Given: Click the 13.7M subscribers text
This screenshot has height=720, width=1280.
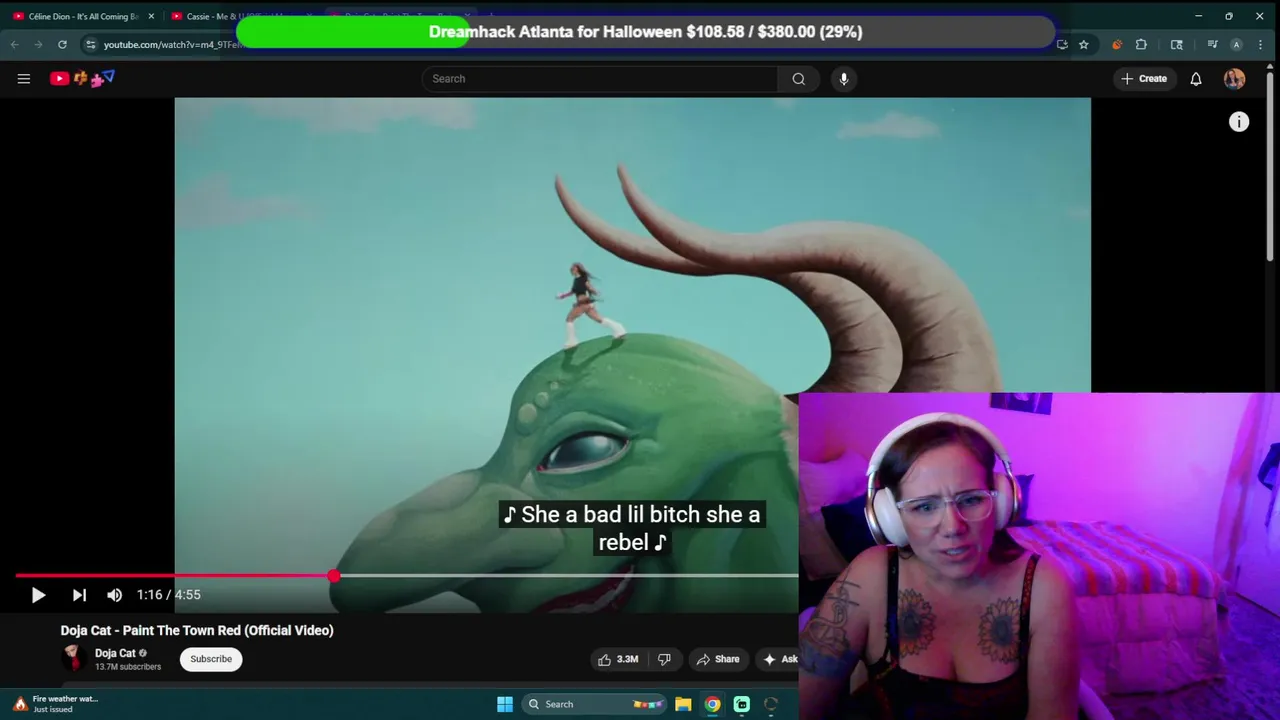Looking at the screenshot, I should coord(128,667).
